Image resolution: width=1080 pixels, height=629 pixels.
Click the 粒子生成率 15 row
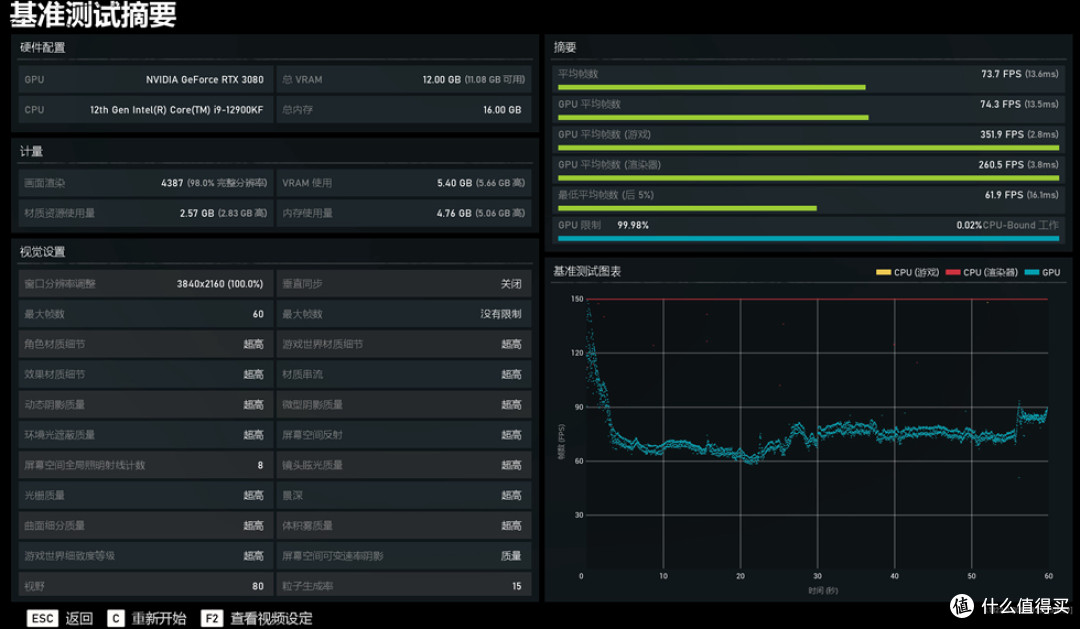pyautogui.click(x=404, y=586)
